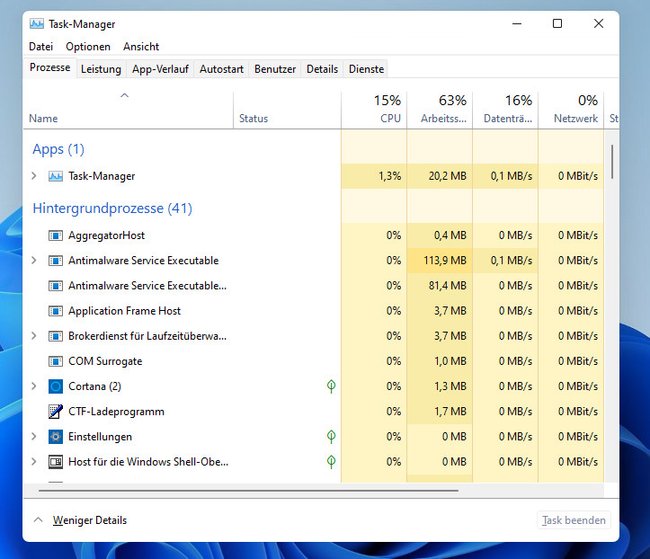Expand Host für die Windows Shell entry
The width and height of the screenshot is (650, 559).
(34, 462)
